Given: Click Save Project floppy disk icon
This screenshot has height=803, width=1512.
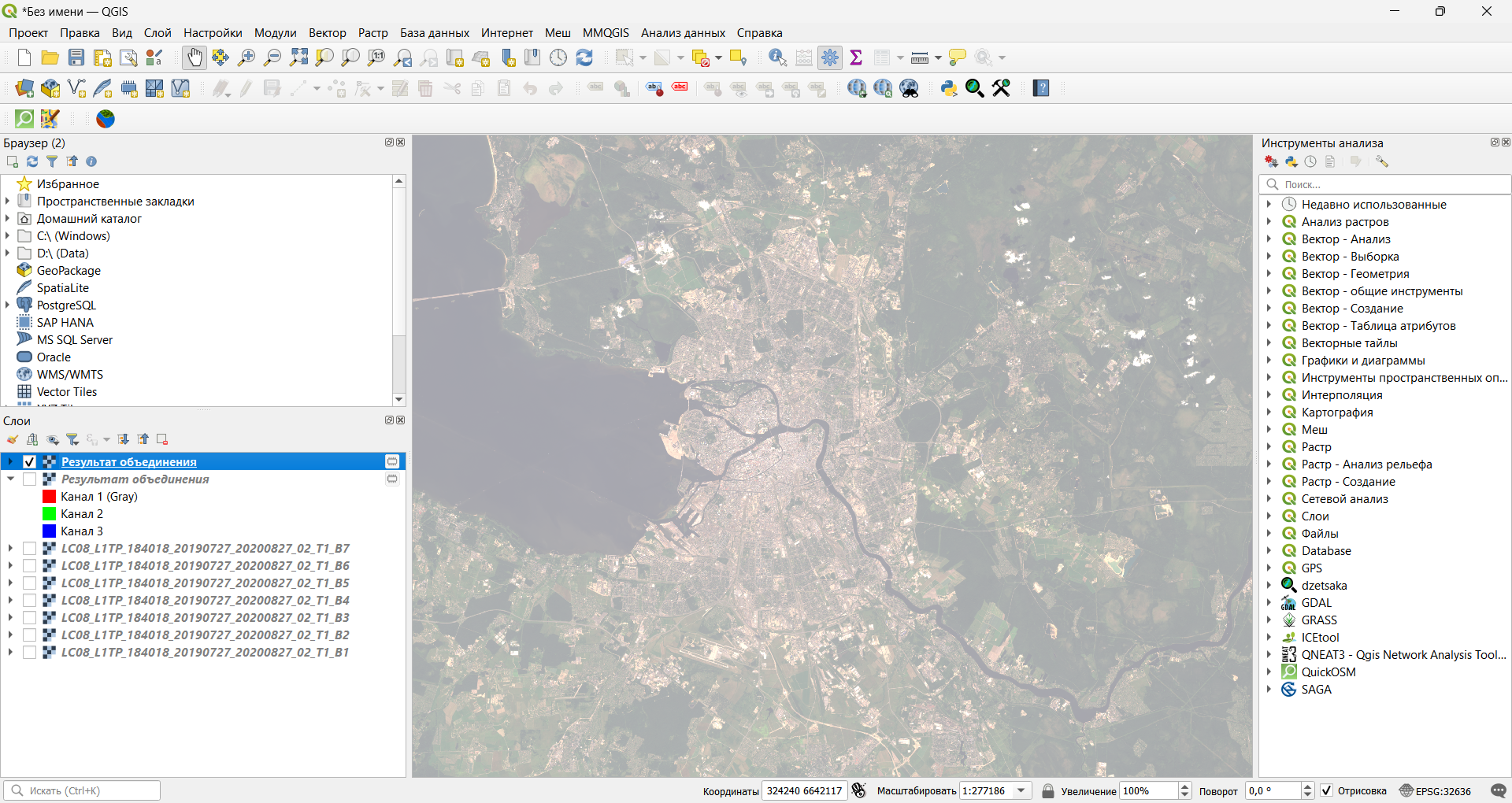Looking at the screenshot, I should (76, 57).
